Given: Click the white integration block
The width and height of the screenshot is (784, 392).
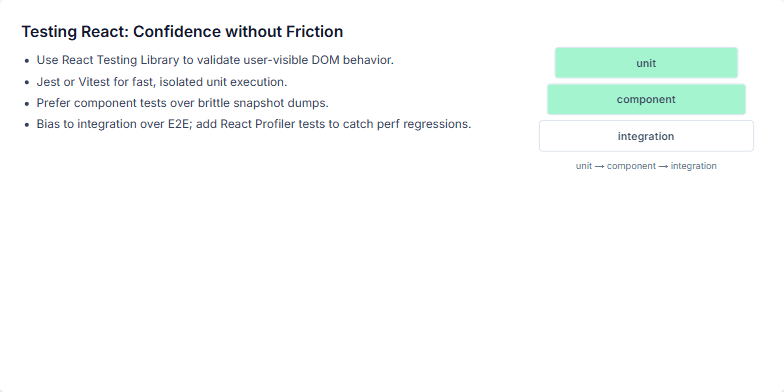Looking at the screenshot, I should [x=646, y=136].
